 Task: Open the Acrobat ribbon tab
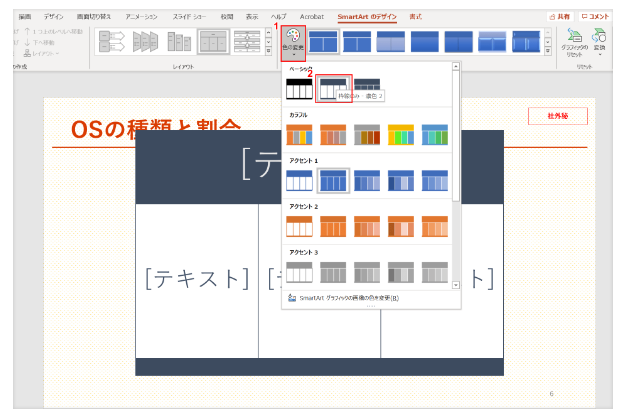(311, 17)
